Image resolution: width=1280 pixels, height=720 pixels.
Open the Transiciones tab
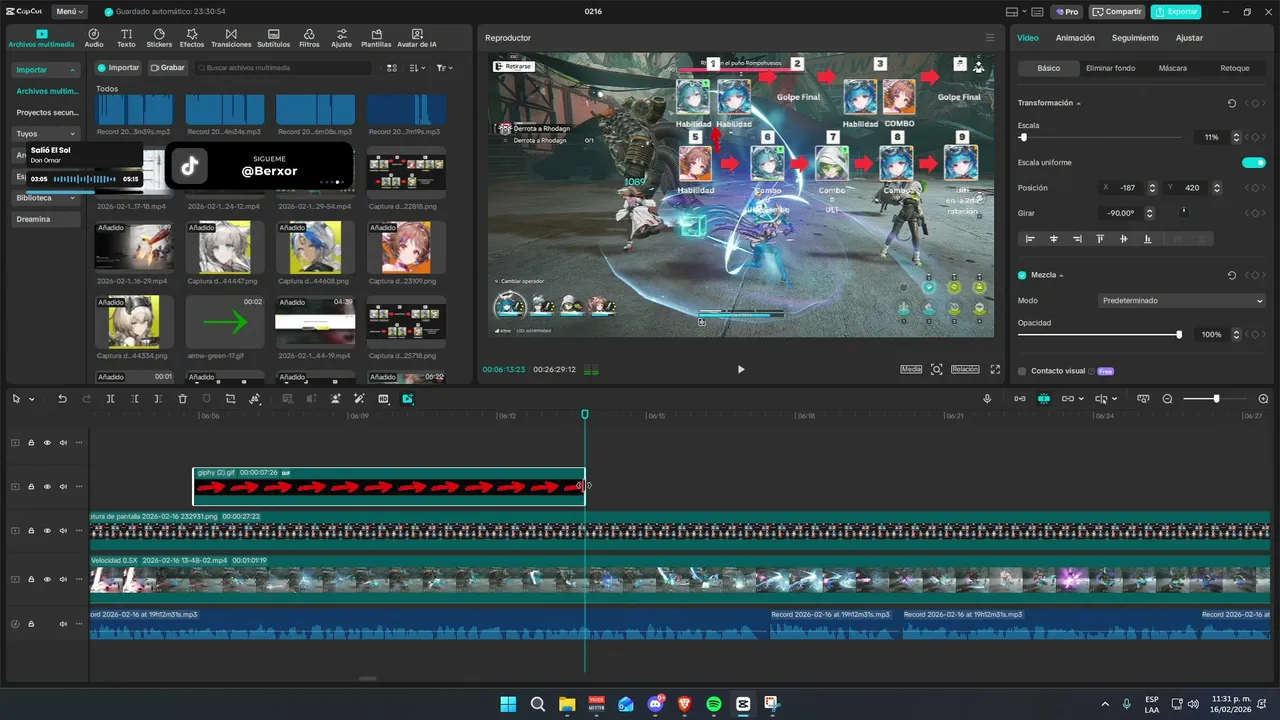[231, 38]
